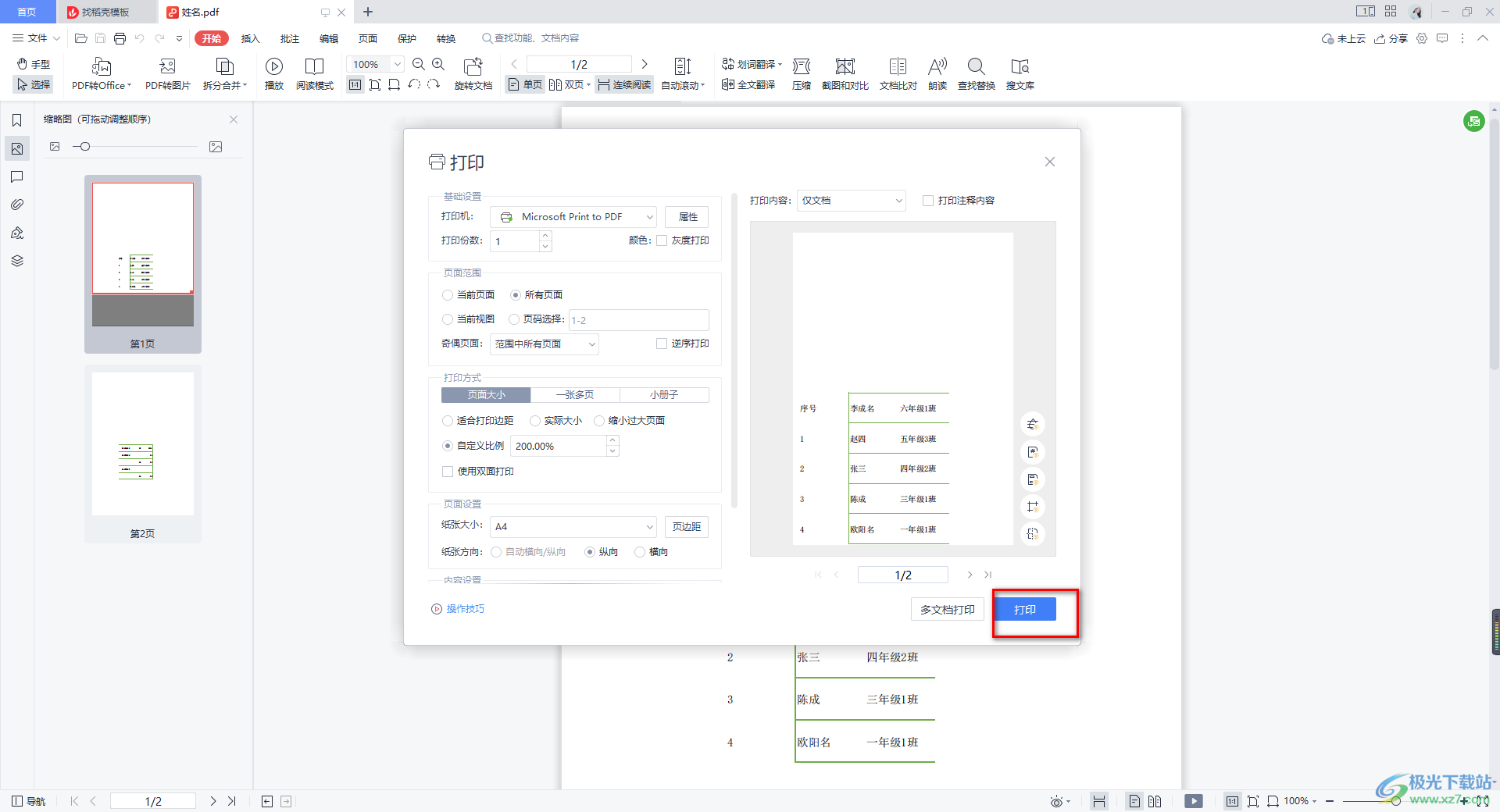Select the 第2页 thumbnail

(x=143, y=454)
